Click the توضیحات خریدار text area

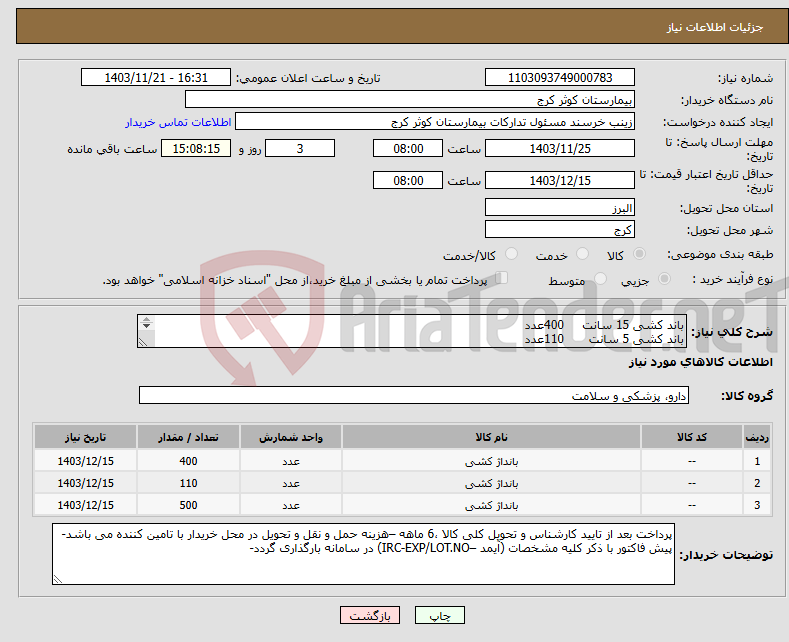pos(363,554)
